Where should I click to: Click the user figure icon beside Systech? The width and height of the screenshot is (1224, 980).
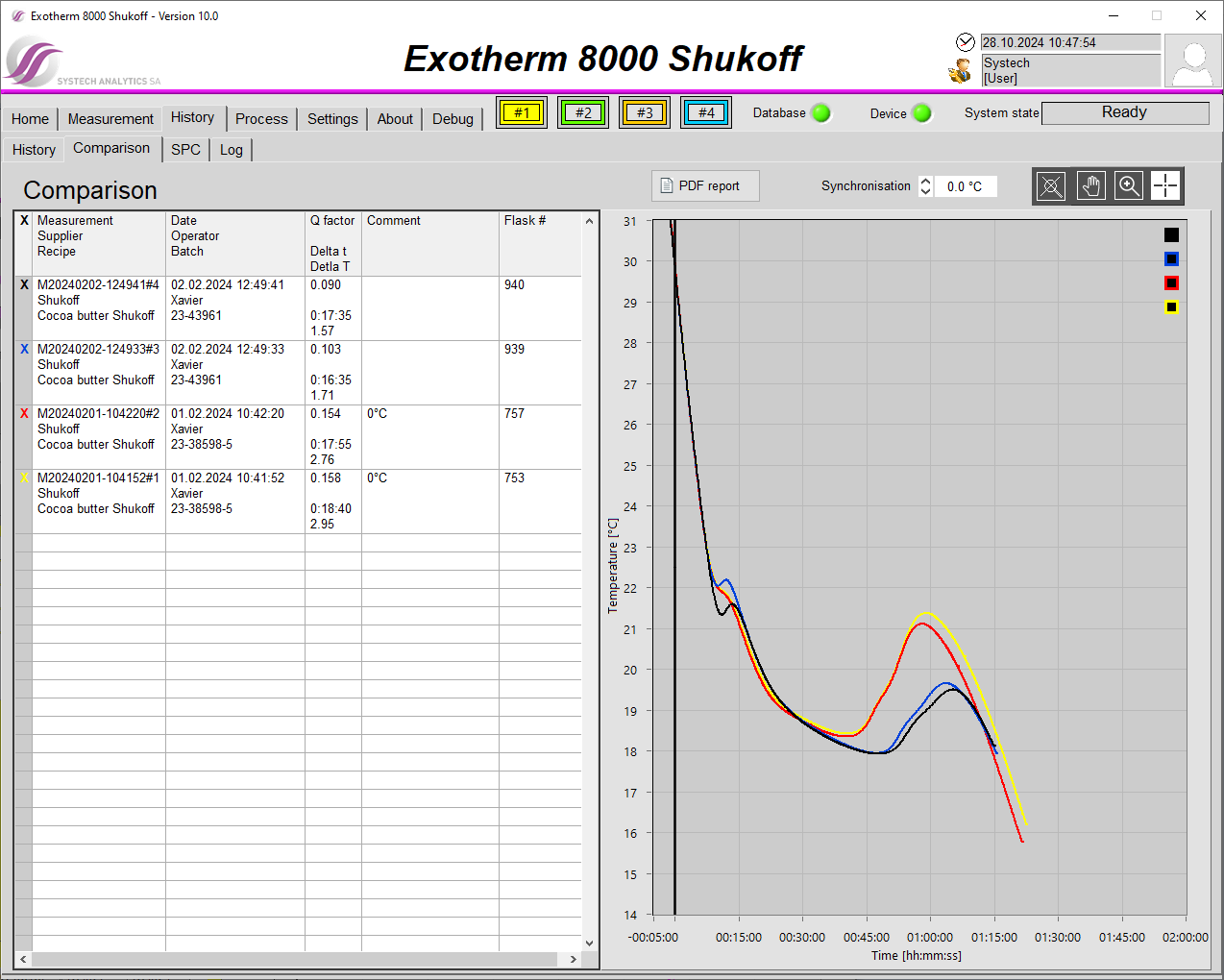[960, 71]
